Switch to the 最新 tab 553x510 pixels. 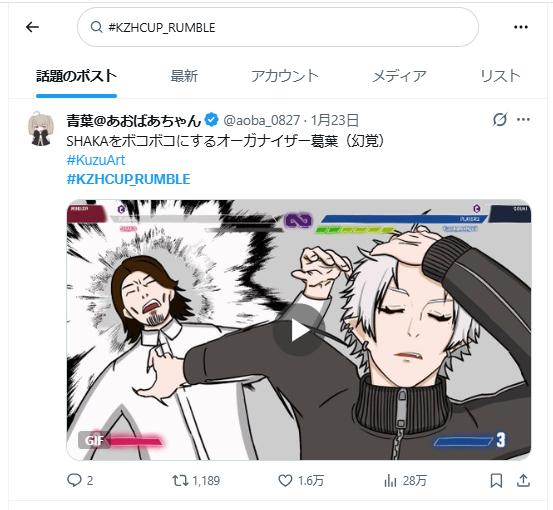click(184, 76)
